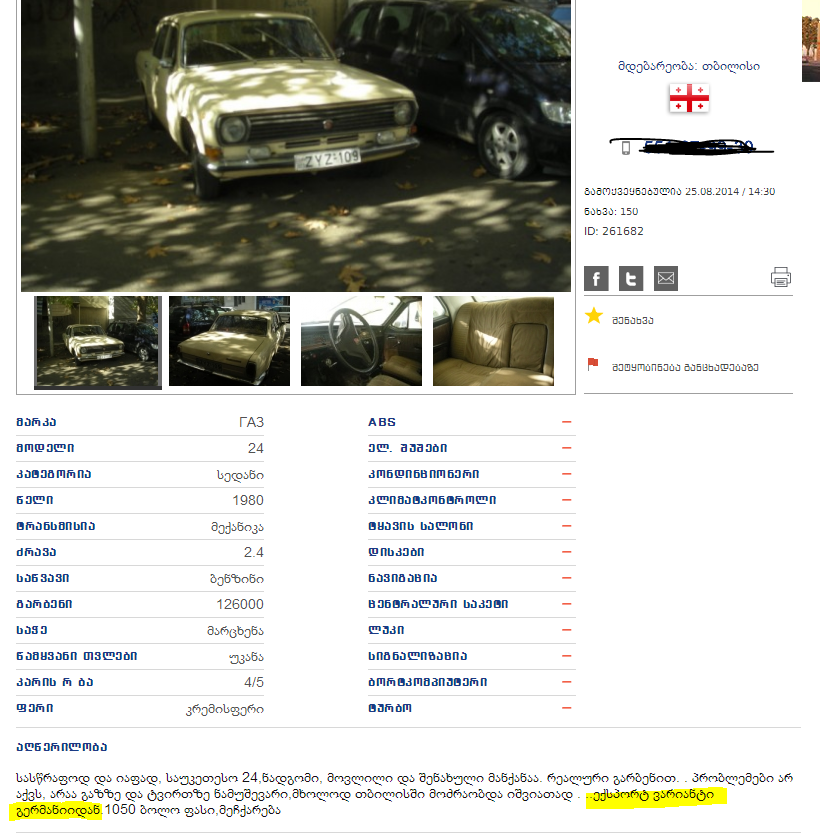Click the აღწერილობა description heading
The width and height of the screenshot is (820, 833).
62,747
